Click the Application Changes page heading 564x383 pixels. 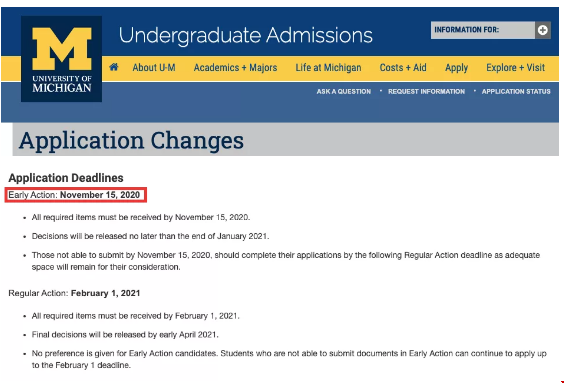tap(131, 141)
